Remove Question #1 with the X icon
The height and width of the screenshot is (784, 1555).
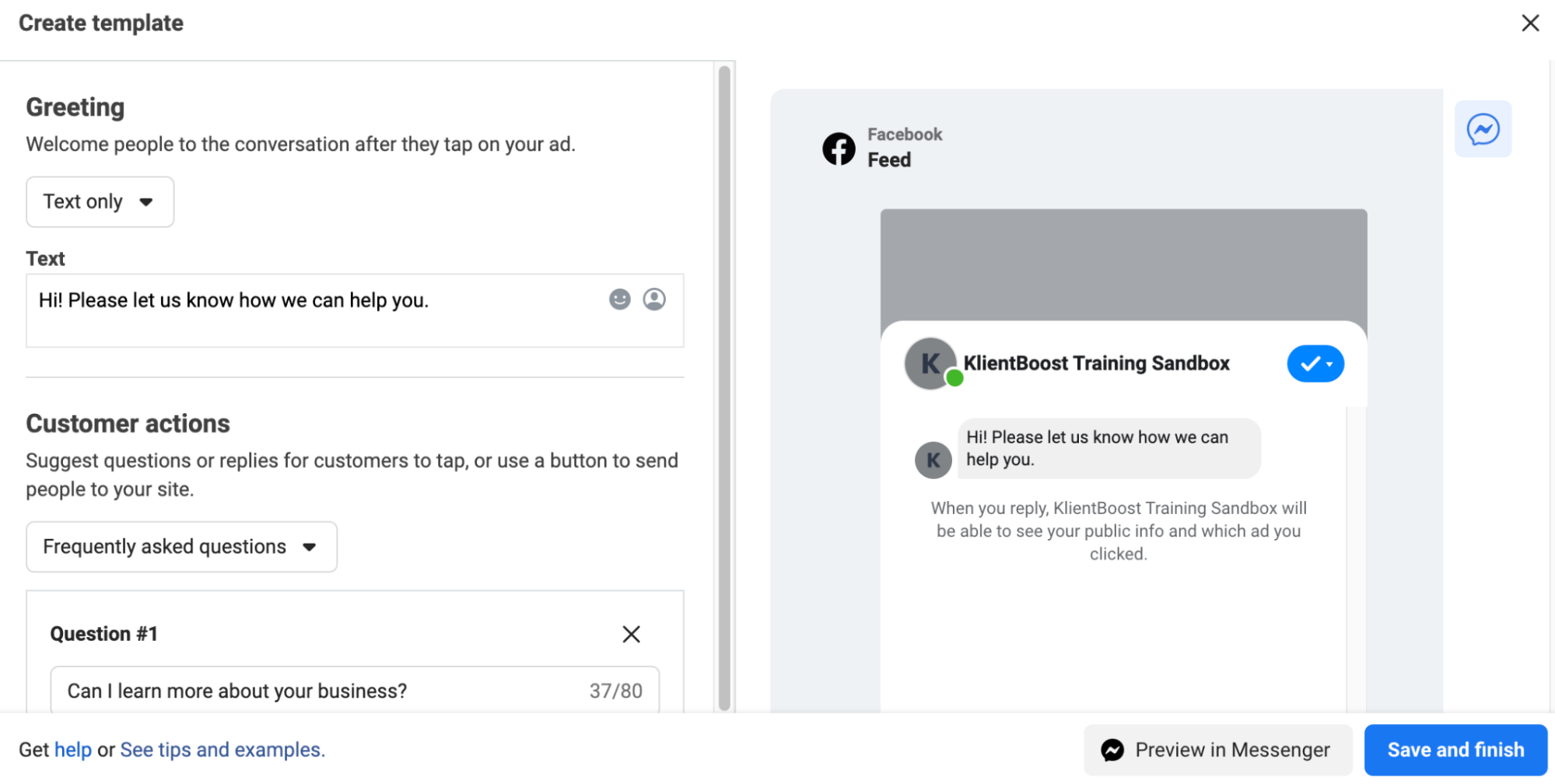click(631, 634)
